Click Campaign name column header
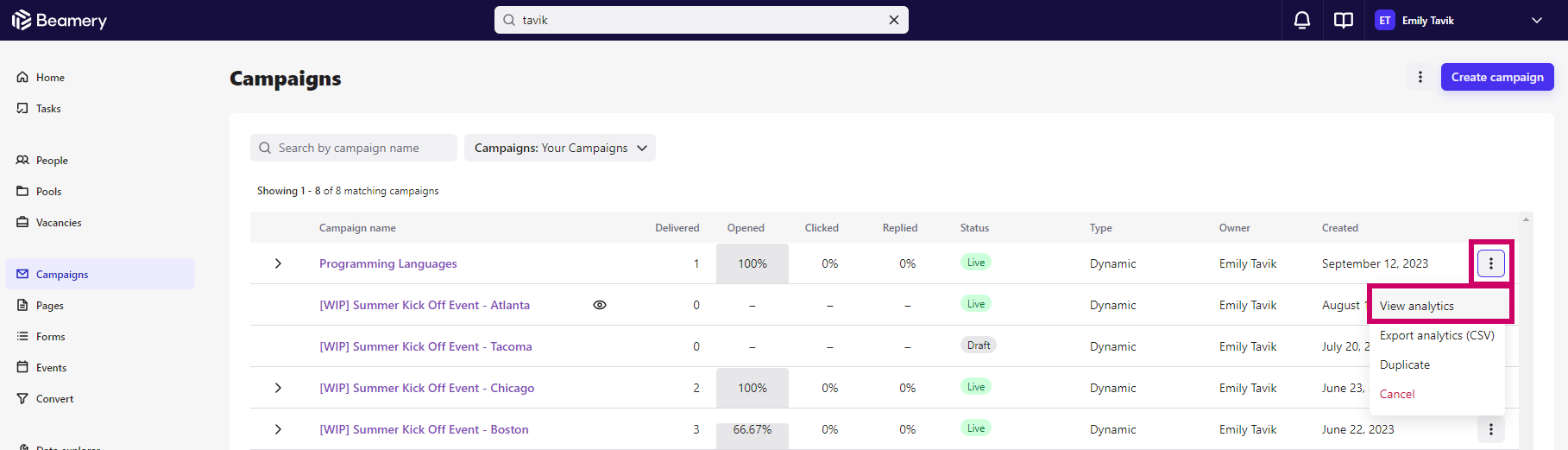 point(357,228)
